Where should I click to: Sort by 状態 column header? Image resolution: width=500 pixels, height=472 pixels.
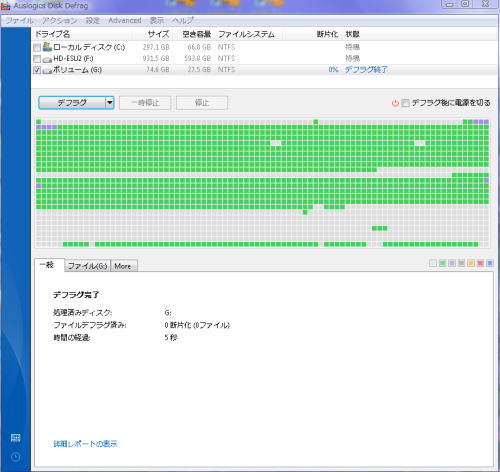click(352, 34)
